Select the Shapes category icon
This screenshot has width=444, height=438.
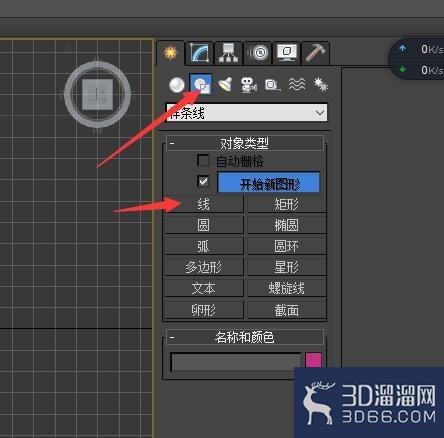pos(201,84)
